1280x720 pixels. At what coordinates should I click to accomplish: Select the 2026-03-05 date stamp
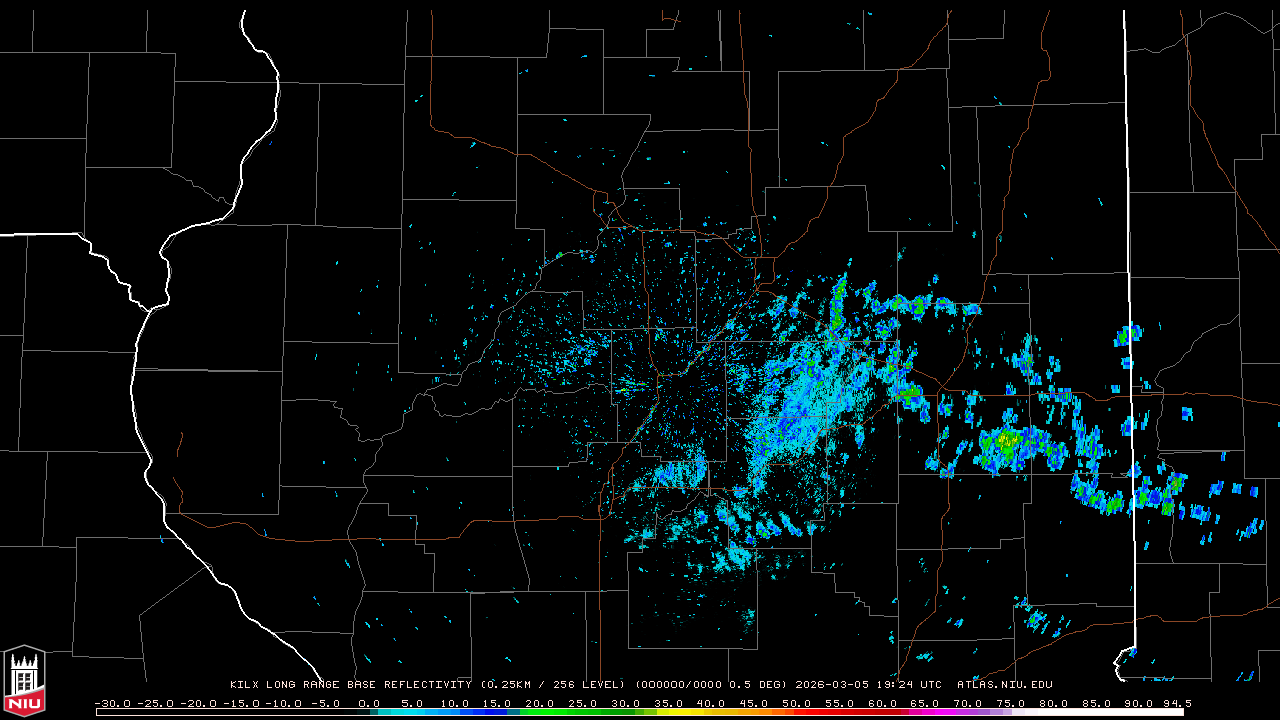pyautogui.click(x=834, y=685)
